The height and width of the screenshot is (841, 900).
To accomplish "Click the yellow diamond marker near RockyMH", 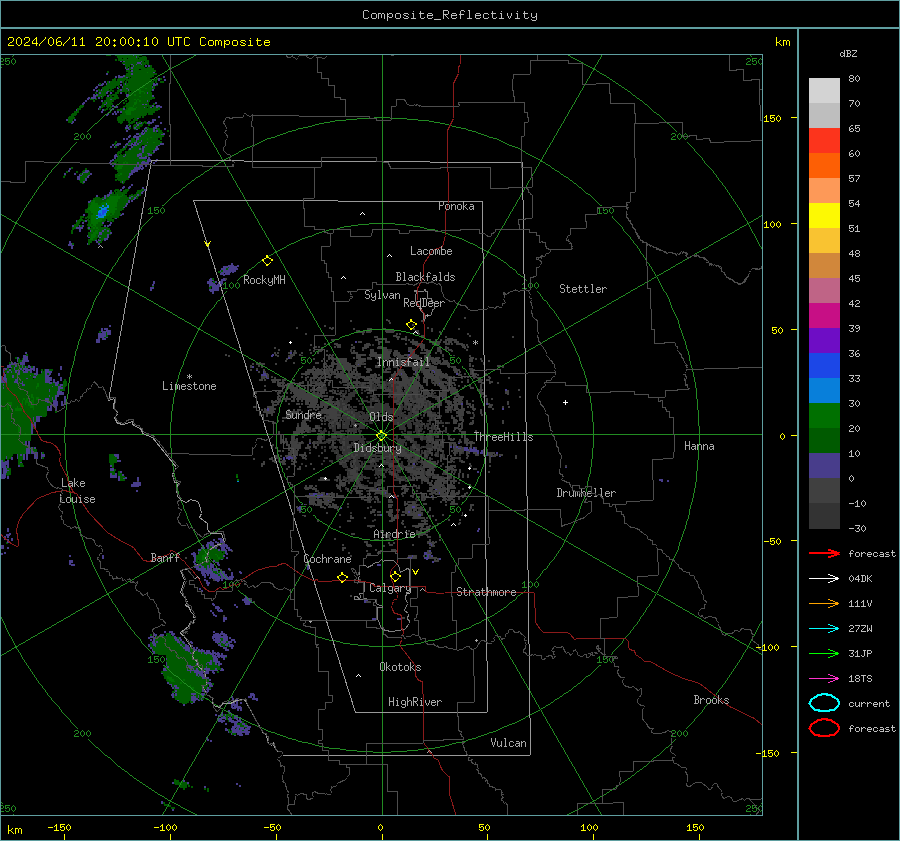I will coord(267,261).
